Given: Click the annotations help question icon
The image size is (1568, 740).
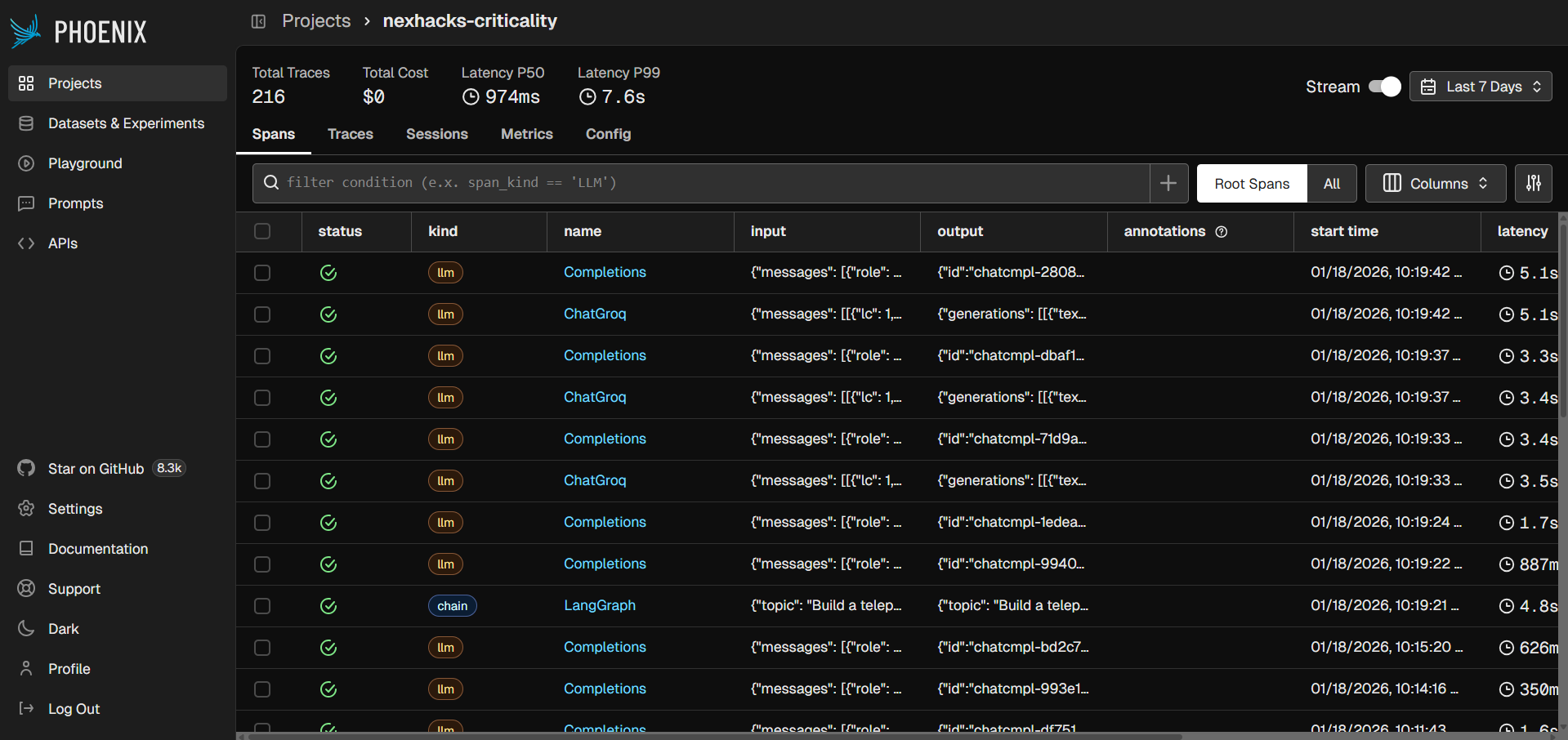Looking at the screenshot, I should point(1222,232).
